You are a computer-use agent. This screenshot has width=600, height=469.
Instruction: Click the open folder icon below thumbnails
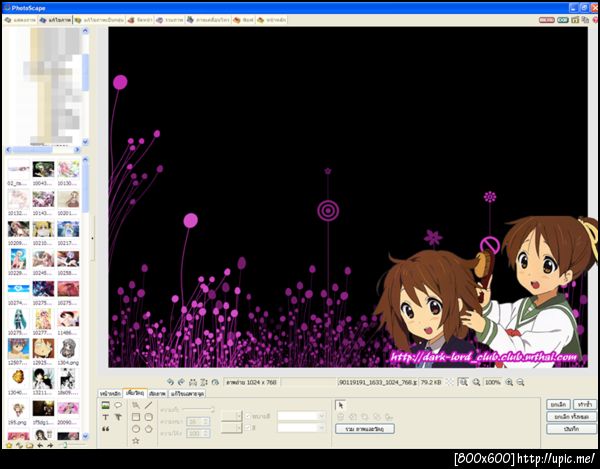(x=29, y=446)
